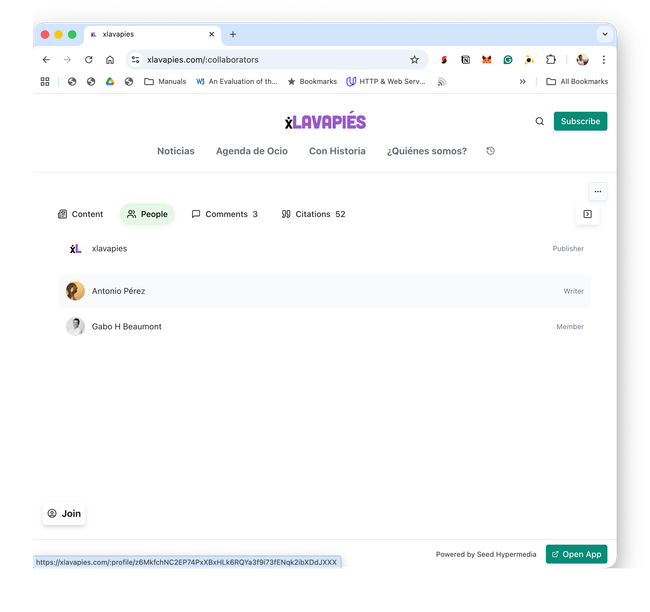Image resolution: width=650 pixels, height=612 pixels.
Task: Reload the page with refresh icon
Action: pyautogui.click(x=89, y=60)
